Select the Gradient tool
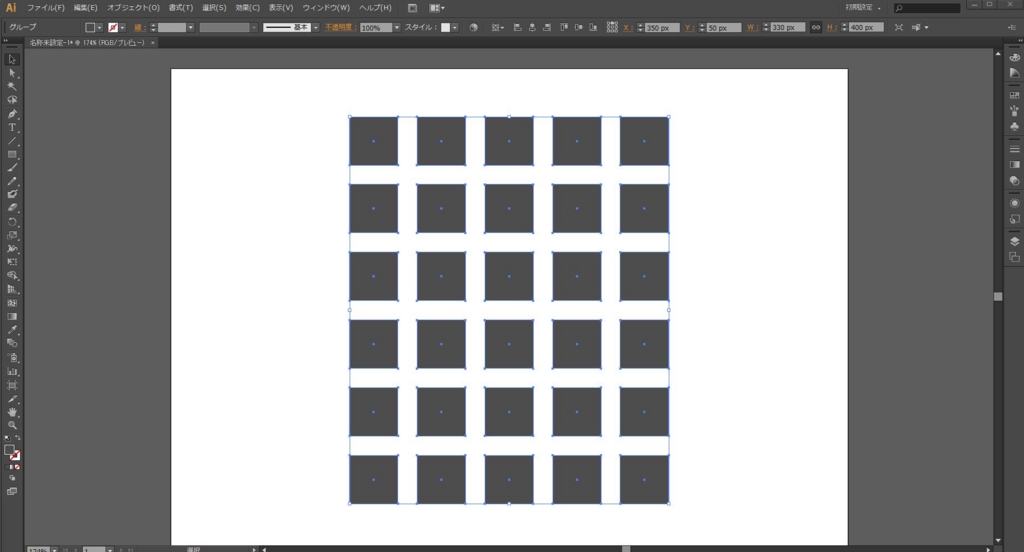 [12, 316]
